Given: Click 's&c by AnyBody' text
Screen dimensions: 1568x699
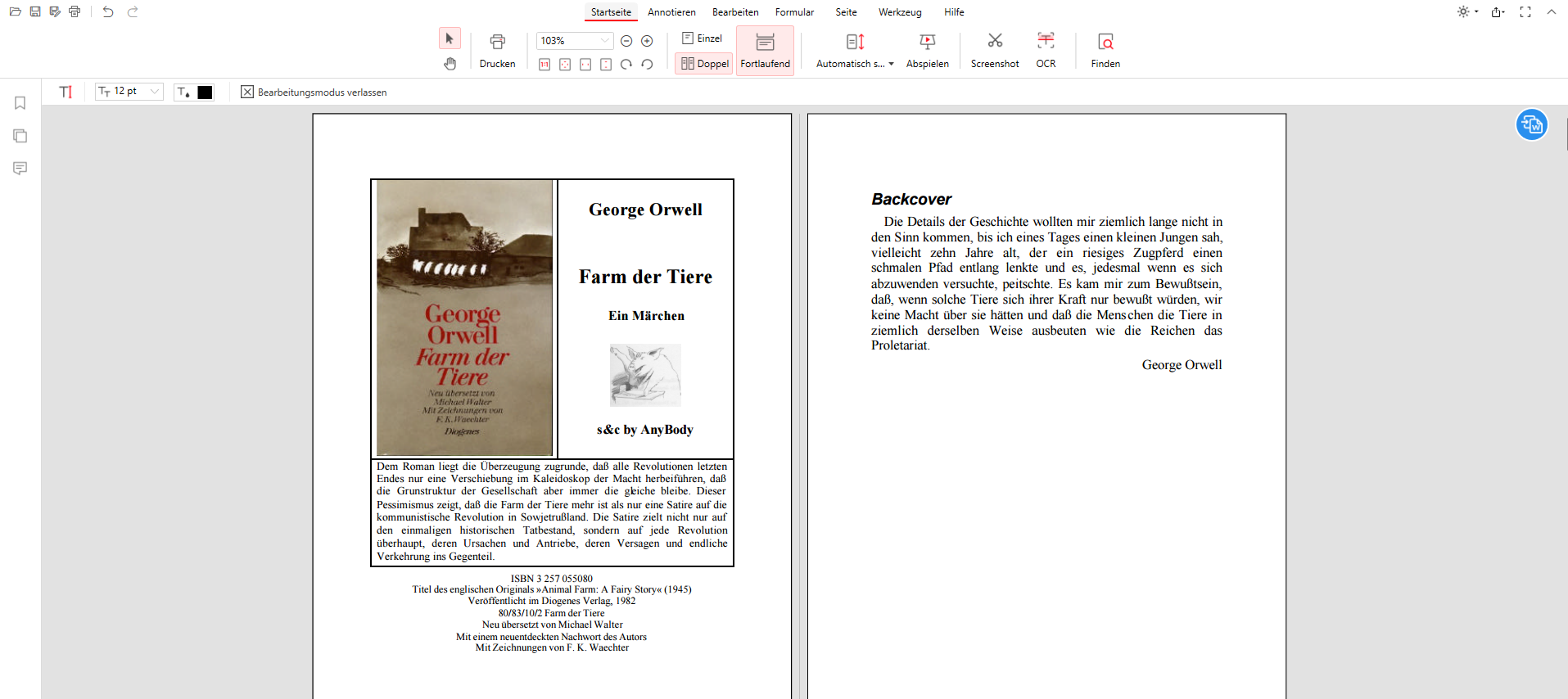Looking at the screenshot, I should click(x=645, y=430).
